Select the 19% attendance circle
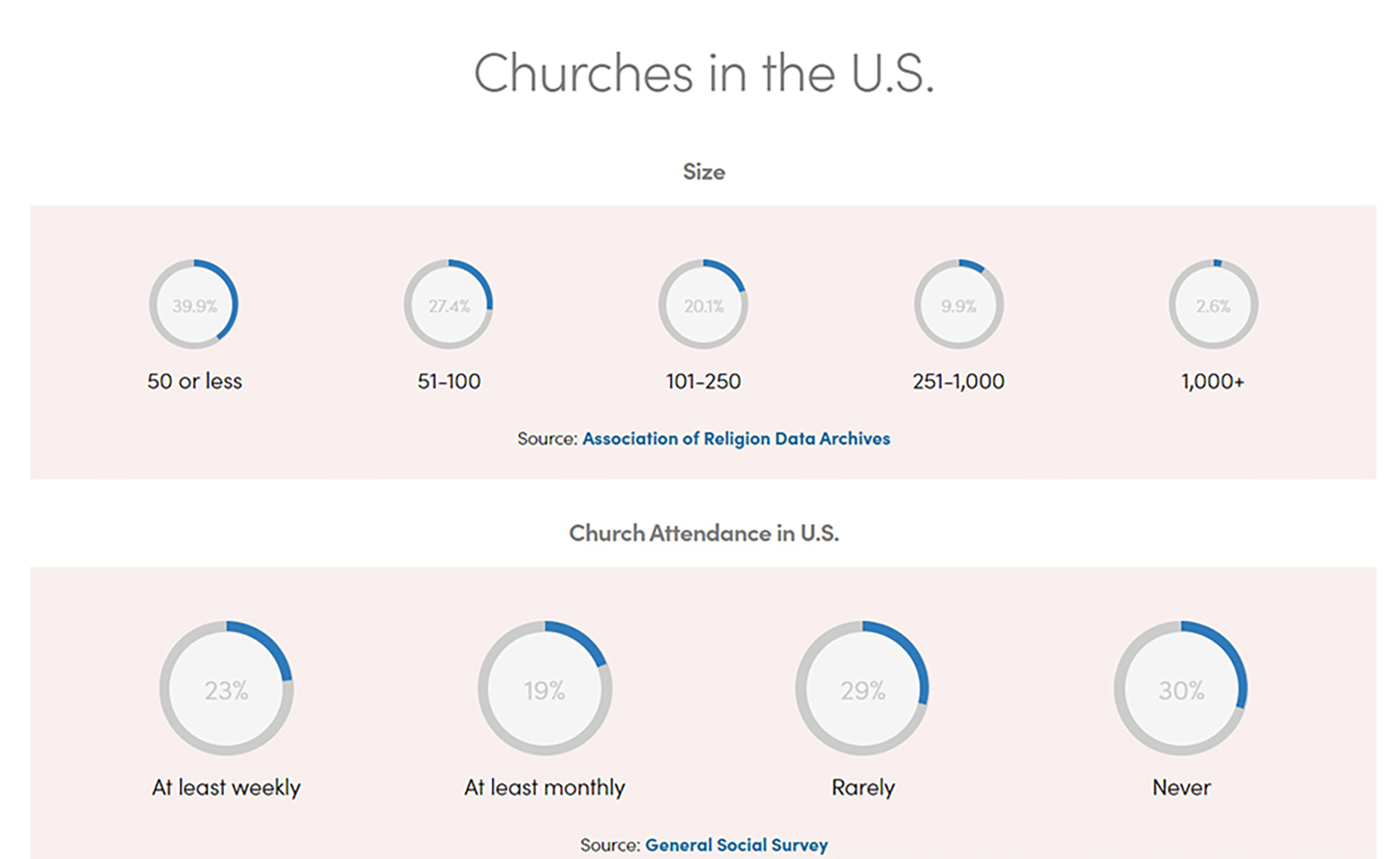The height and width of the screenshot is (859, 1400). [545, 689]
